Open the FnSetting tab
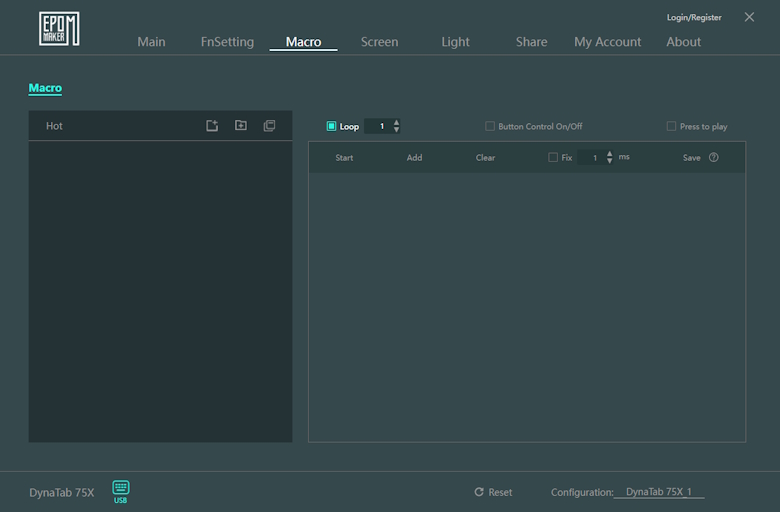This screenshot has width=780, height=512. (x=227, y=42)
